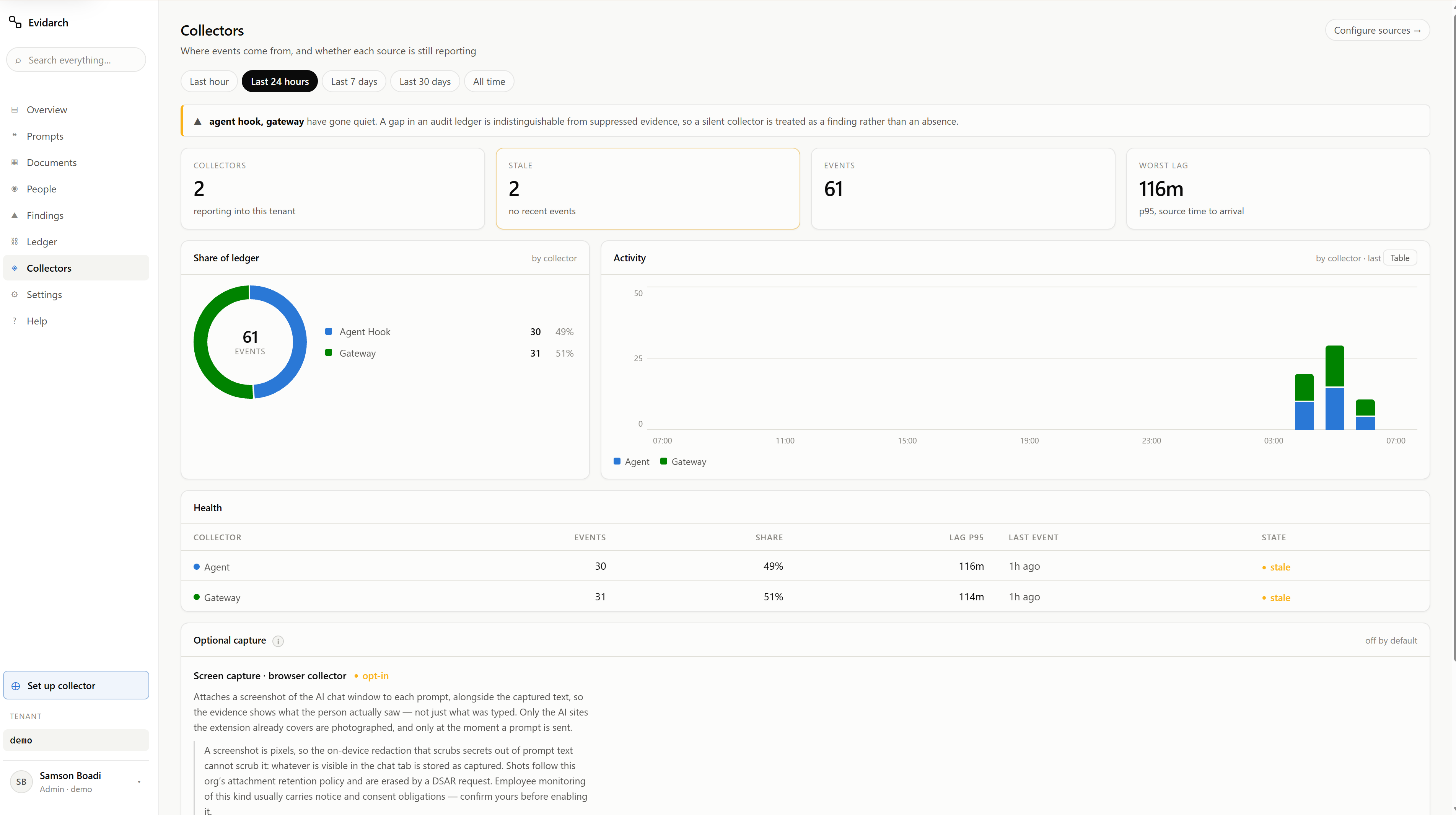Click the SHARE column header

click(x=769, y=538)
